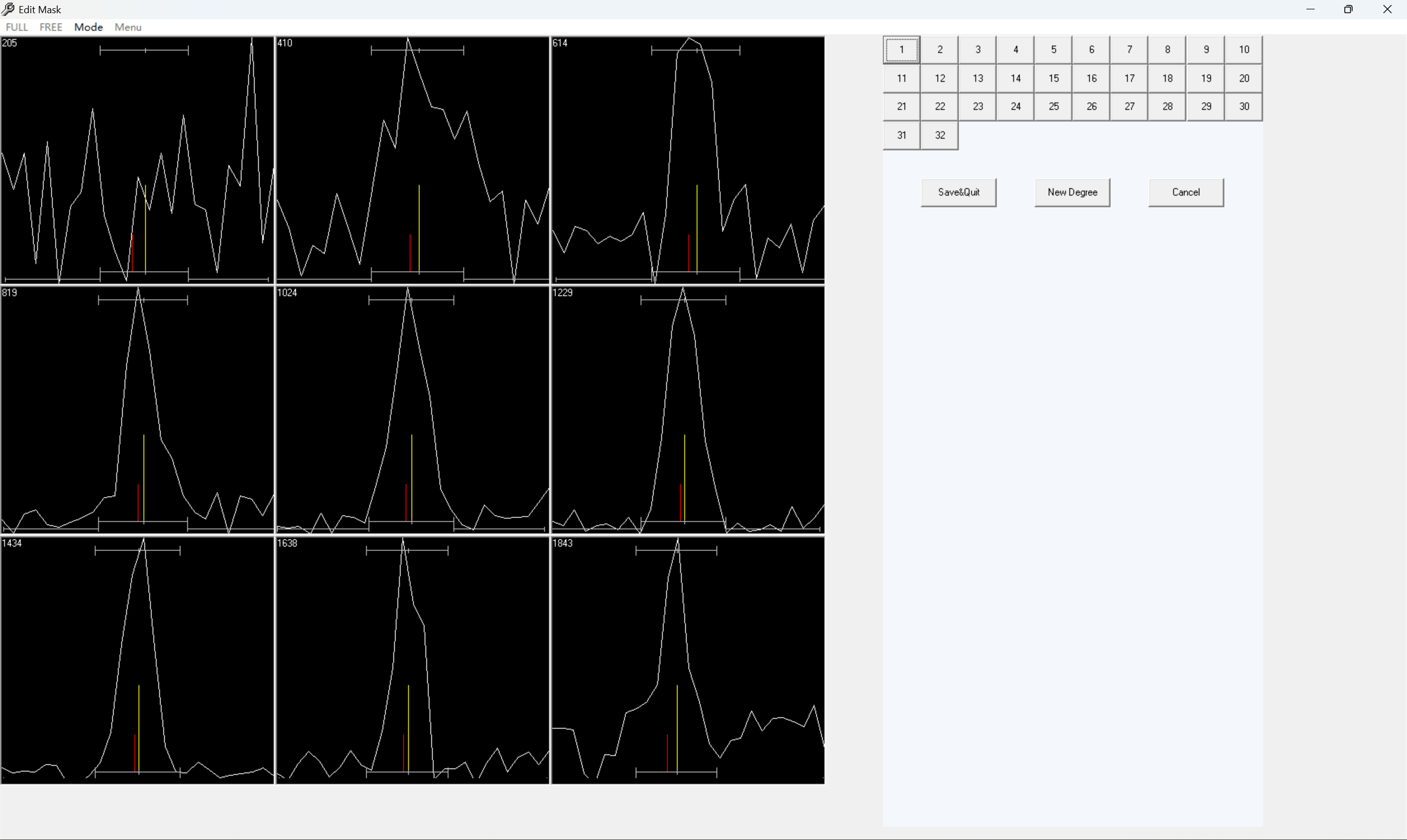Click the FREE menu option
Screen dimensions: 1407x840
[x=51, y=27]
